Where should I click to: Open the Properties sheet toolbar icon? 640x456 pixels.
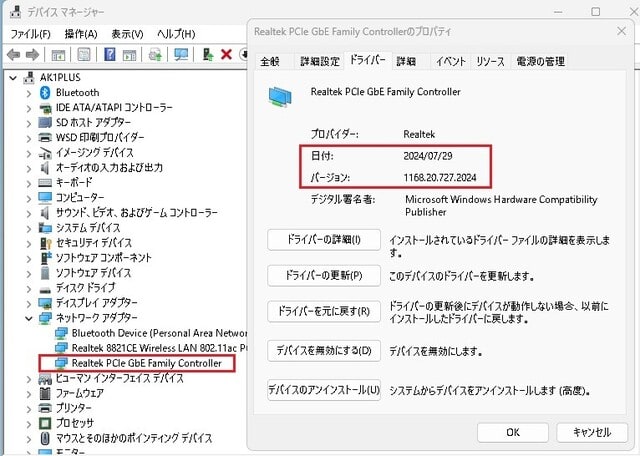click(84, 54)
